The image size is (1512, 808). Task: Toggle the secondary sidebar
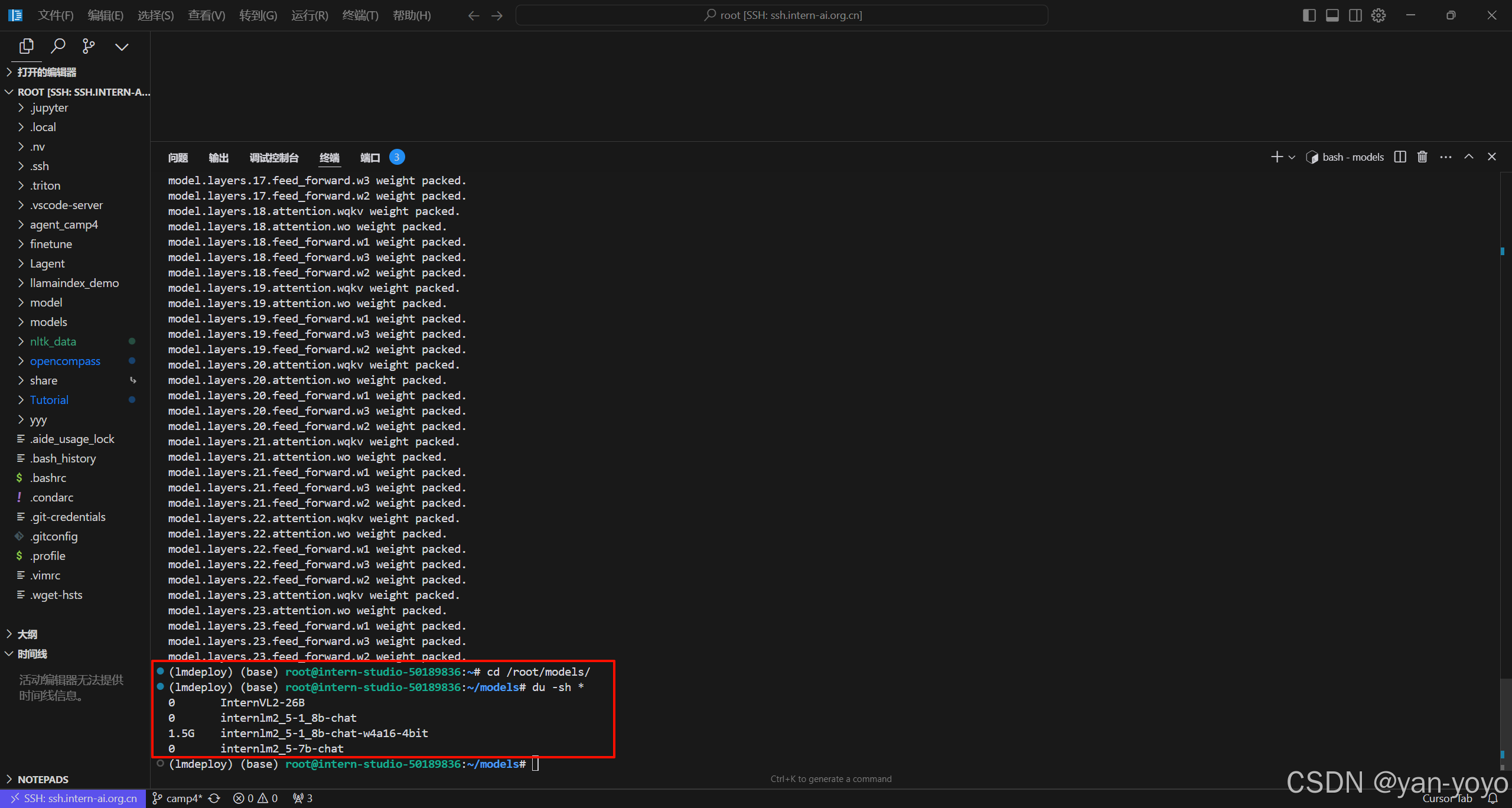[1355, 15]
